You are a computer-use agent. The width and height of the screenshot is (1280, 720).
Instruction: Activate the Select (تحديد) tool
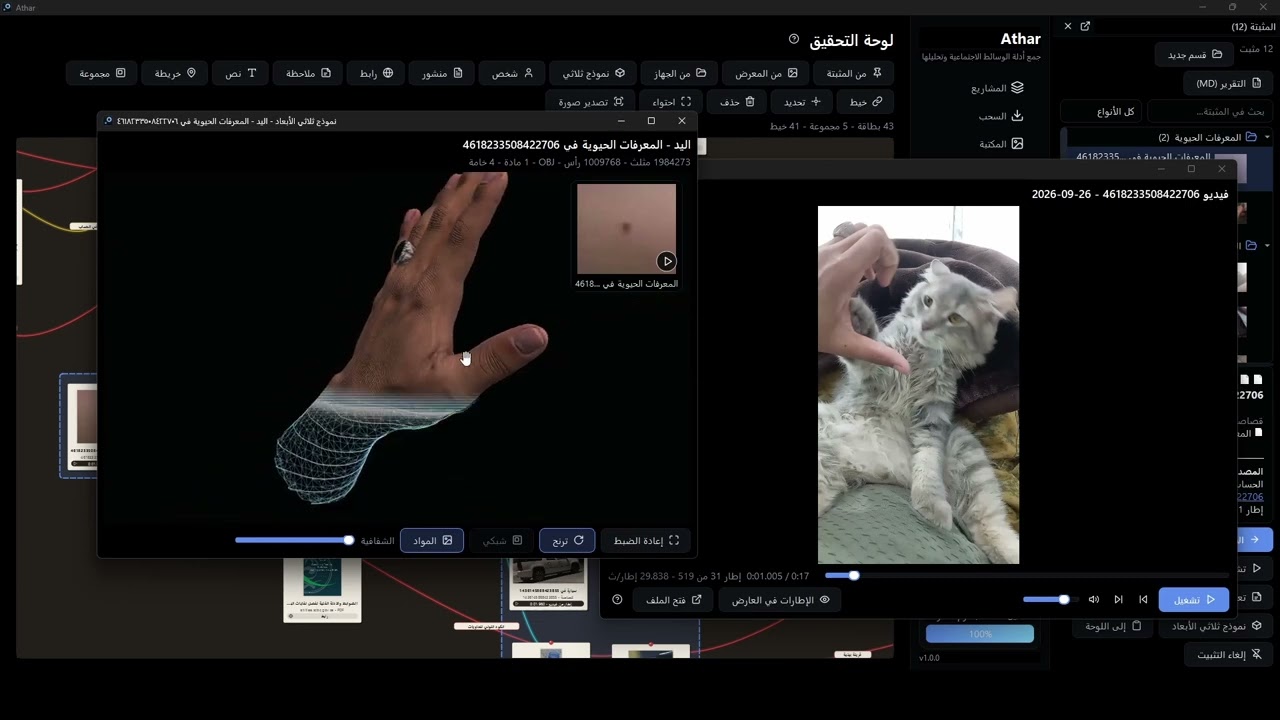802,102
